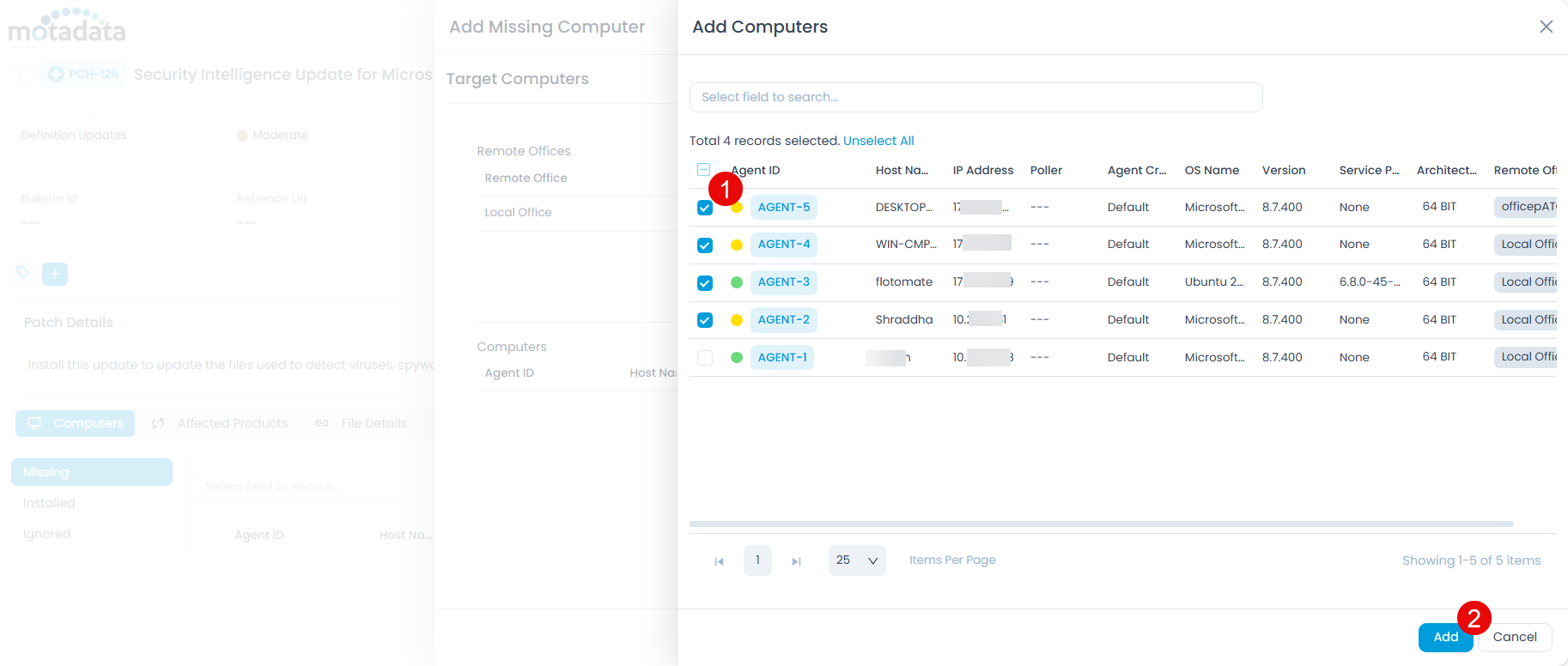Go to first page icon
1568x666 pixels.
click(720, 561)
